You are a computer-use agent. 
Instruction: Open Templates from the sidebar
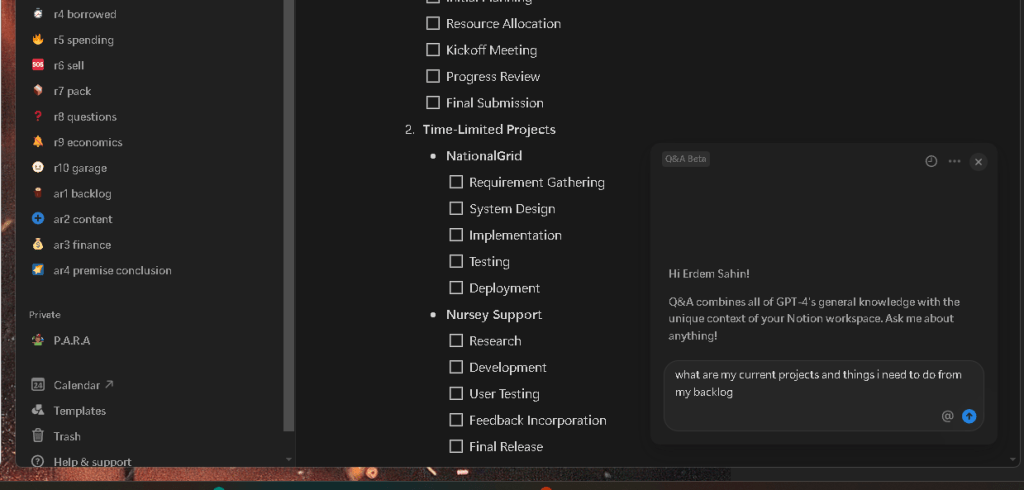click(x=80, y=410)
